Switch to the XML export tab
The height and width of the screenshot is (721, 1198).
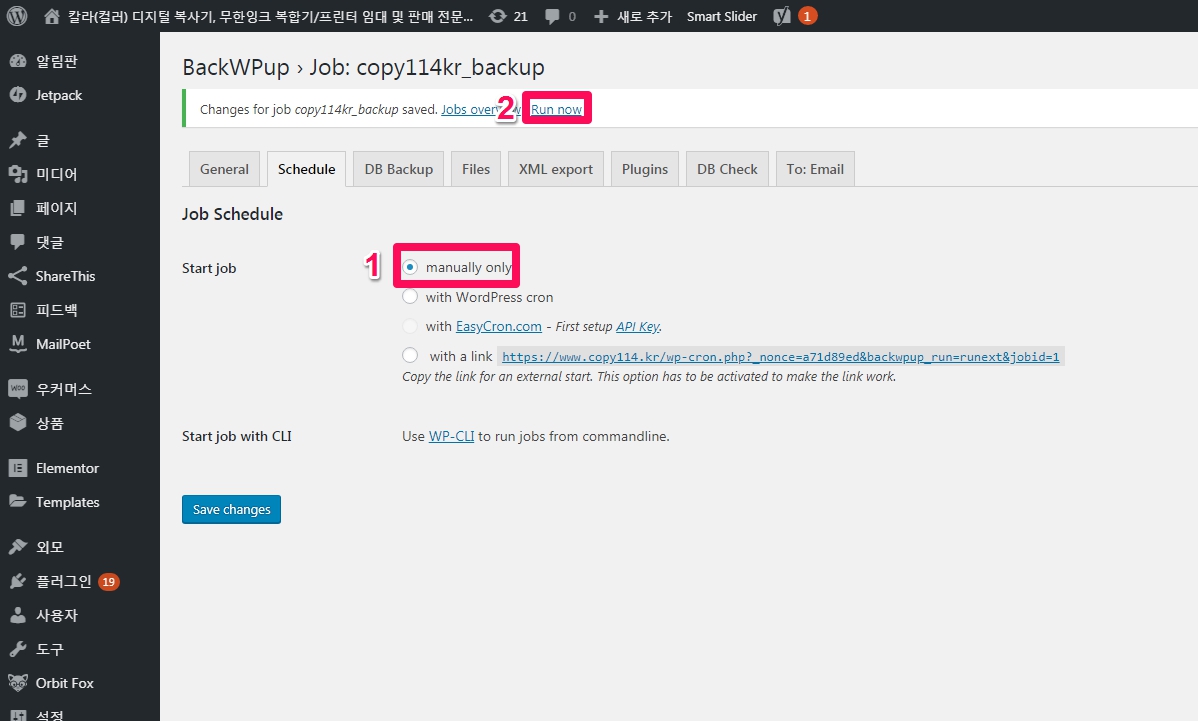tap(555, 169)
